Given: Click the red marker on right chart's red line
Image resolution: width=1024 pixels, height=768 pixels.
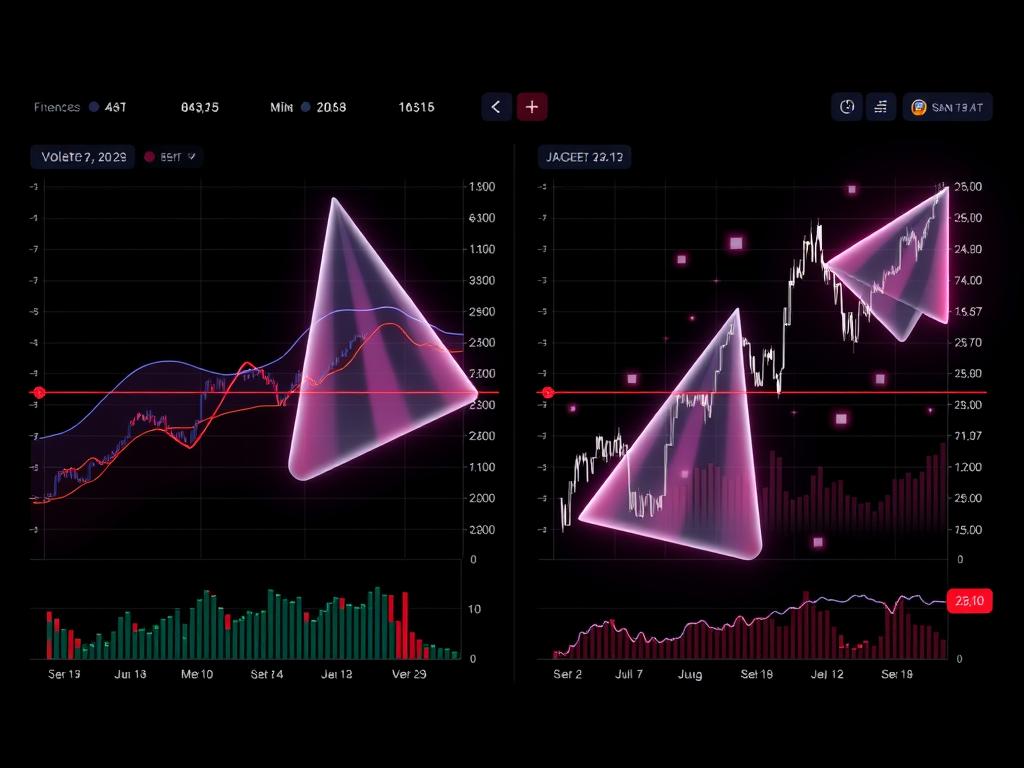Looking at the screenshot, I should 548,392.
